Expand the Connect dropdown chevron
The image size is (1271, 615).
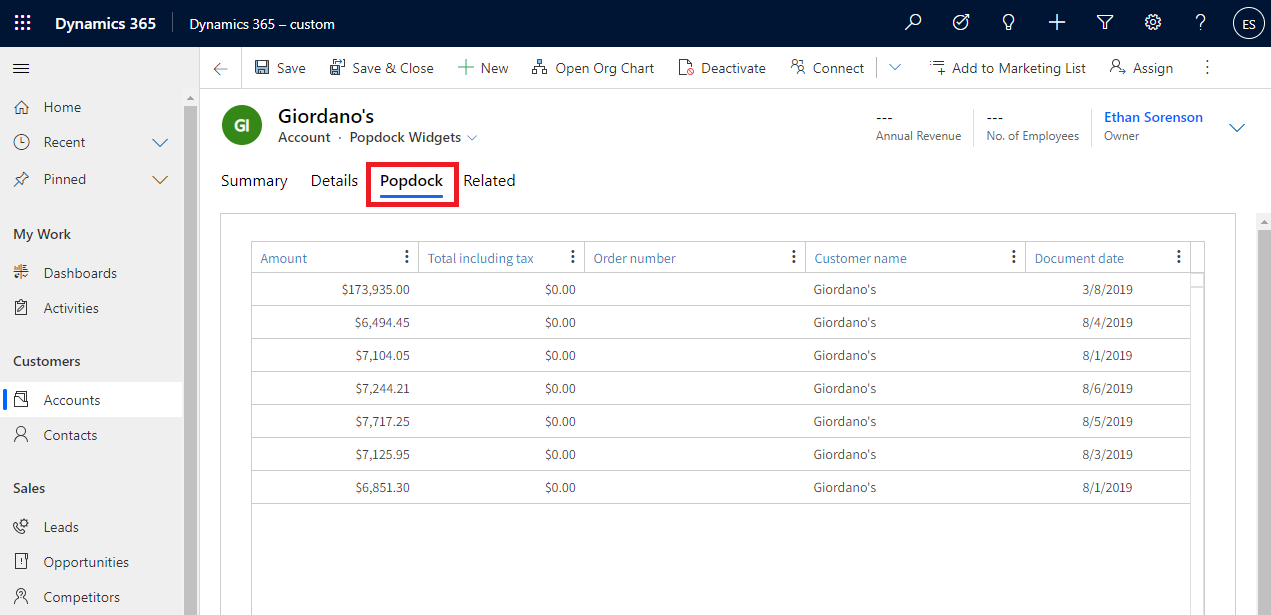895,68
